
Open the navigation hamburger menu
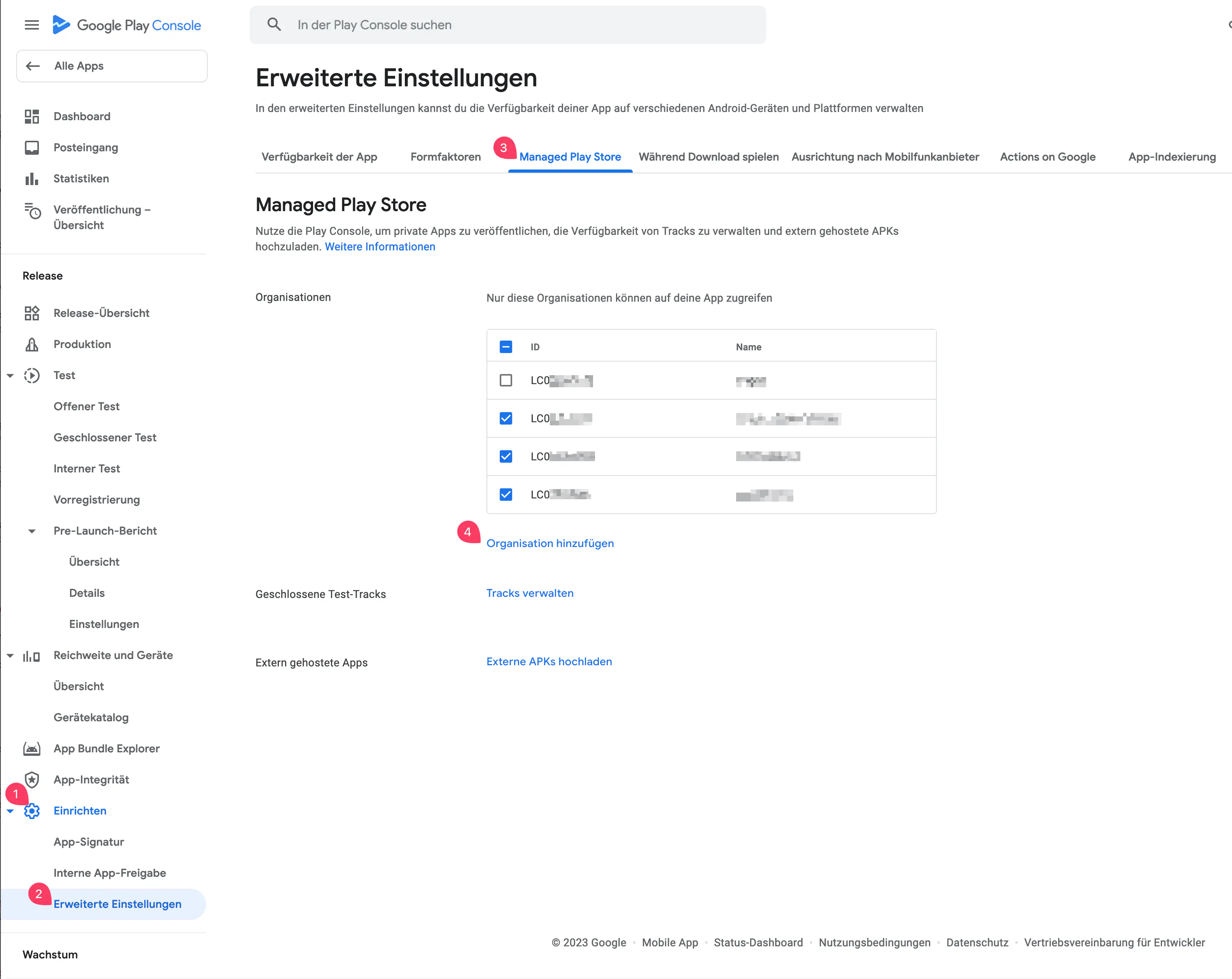coord(31,24)
